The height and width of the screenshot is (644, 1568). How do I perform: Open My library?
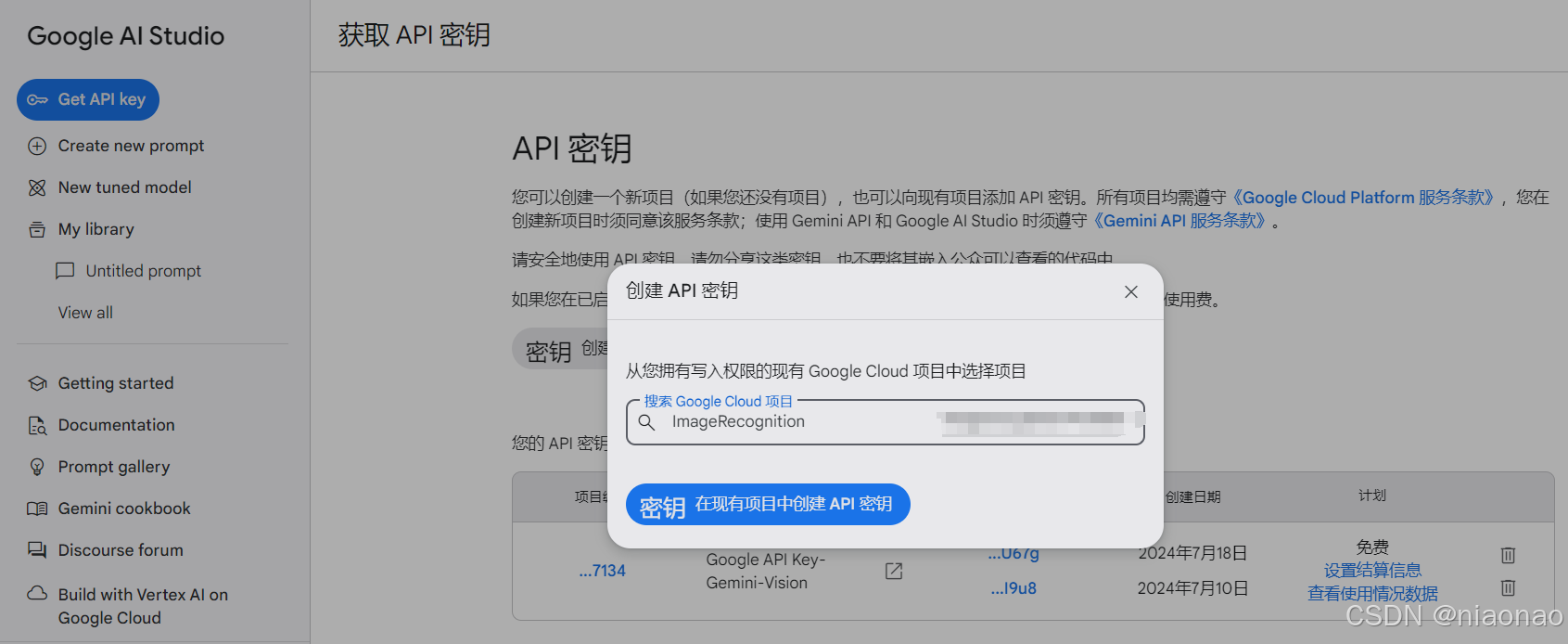(96, 229)
